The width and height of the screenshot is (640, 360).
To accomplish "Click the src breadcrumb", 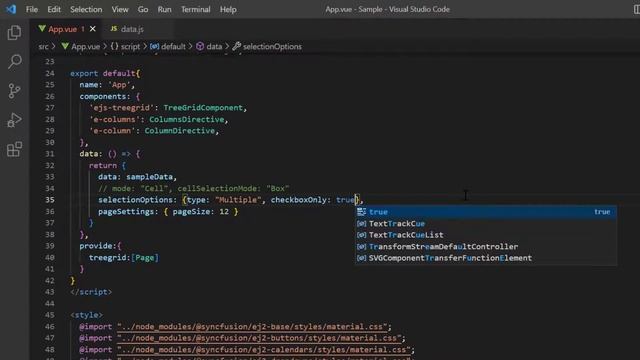I will point(43,47).
